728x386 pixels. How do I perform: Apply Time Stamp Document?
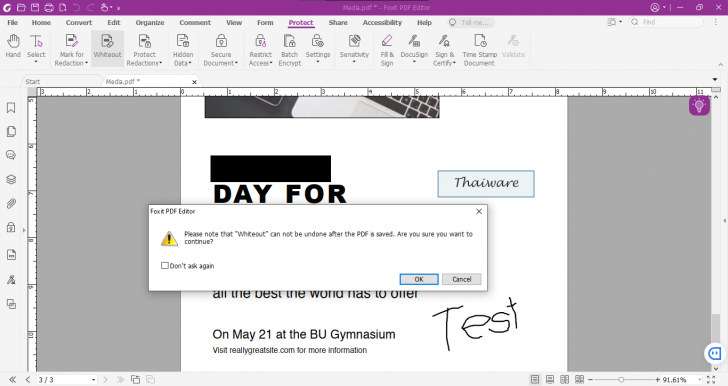(480, 50)
